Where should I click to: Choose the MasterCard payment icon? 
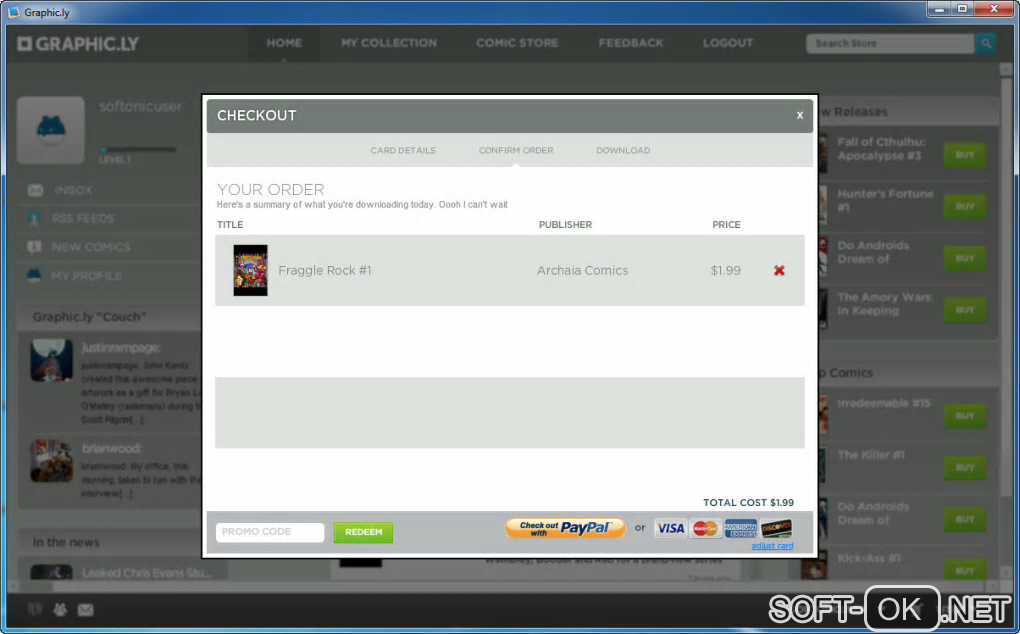[x=705, y=528]
